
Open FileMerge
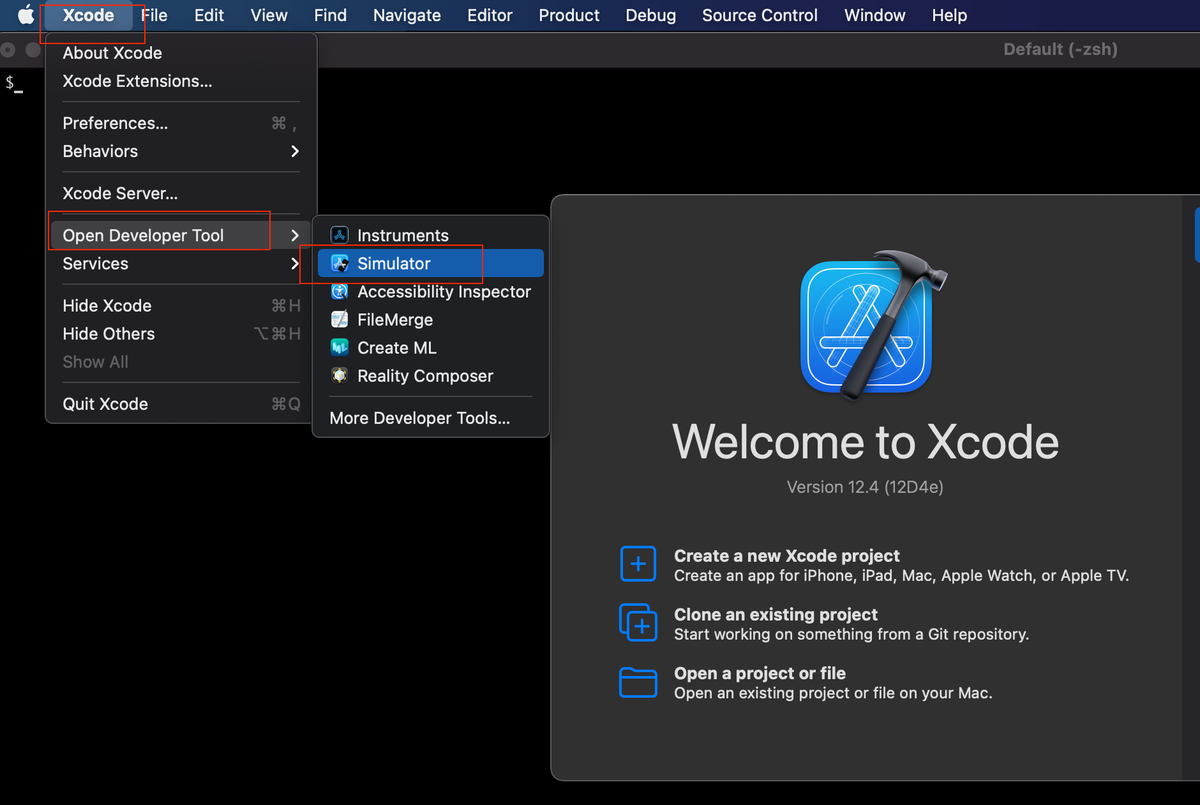click(x=396, y=319)
